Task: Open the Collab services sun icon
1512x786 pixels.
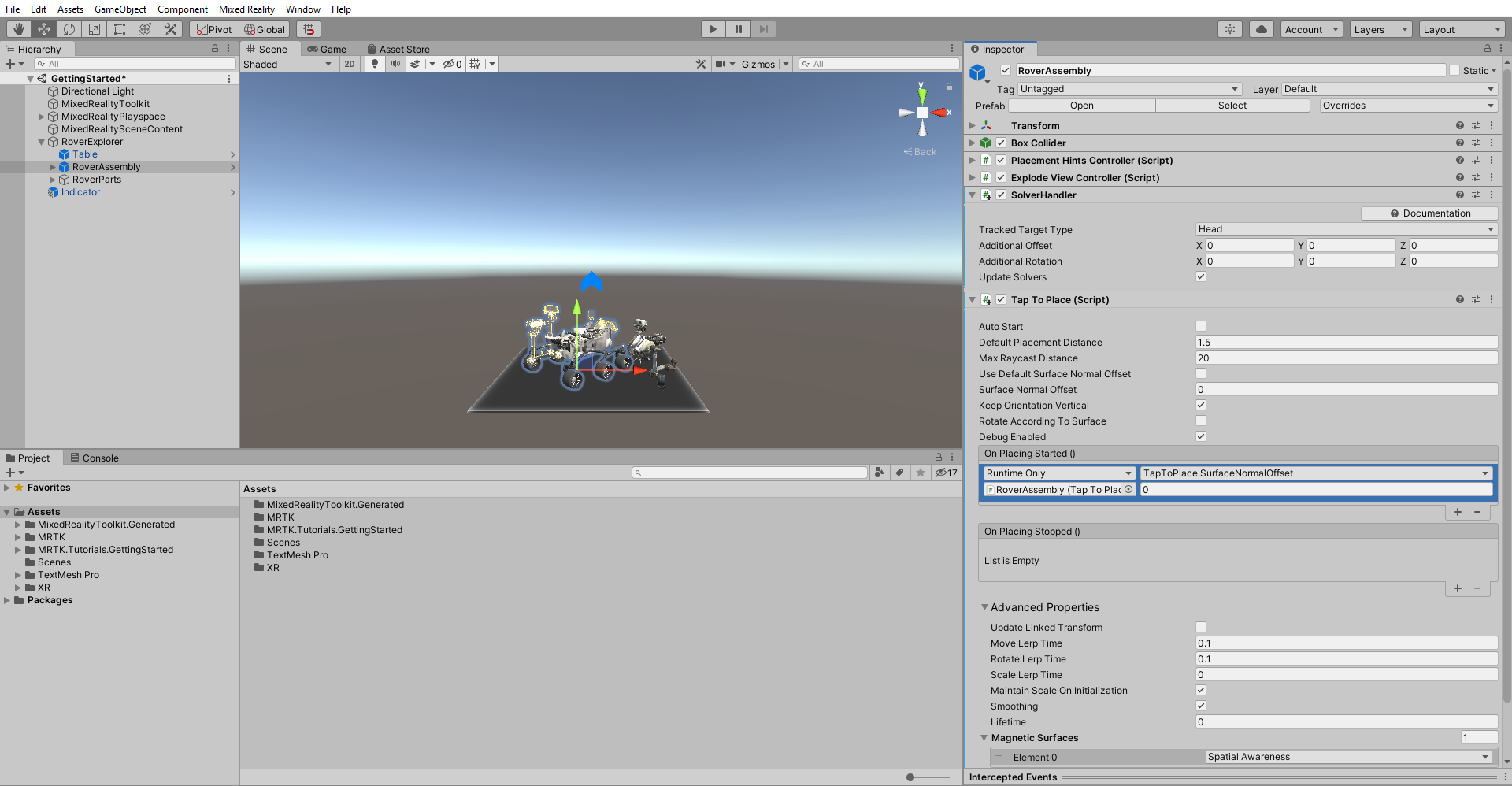Action: click(x=1230, y=29)
